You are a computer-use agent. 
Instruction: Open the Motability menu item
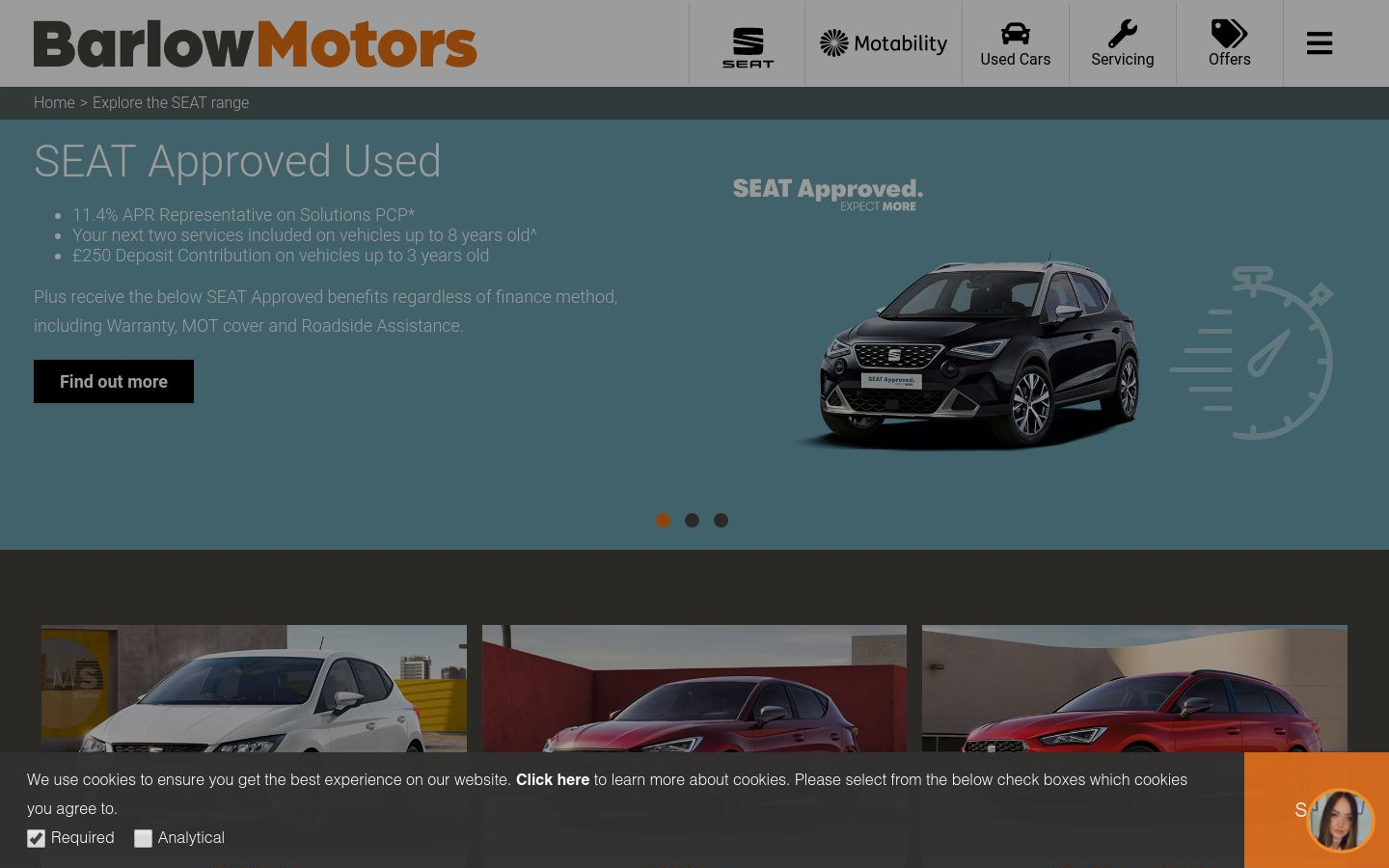[884, 43]
